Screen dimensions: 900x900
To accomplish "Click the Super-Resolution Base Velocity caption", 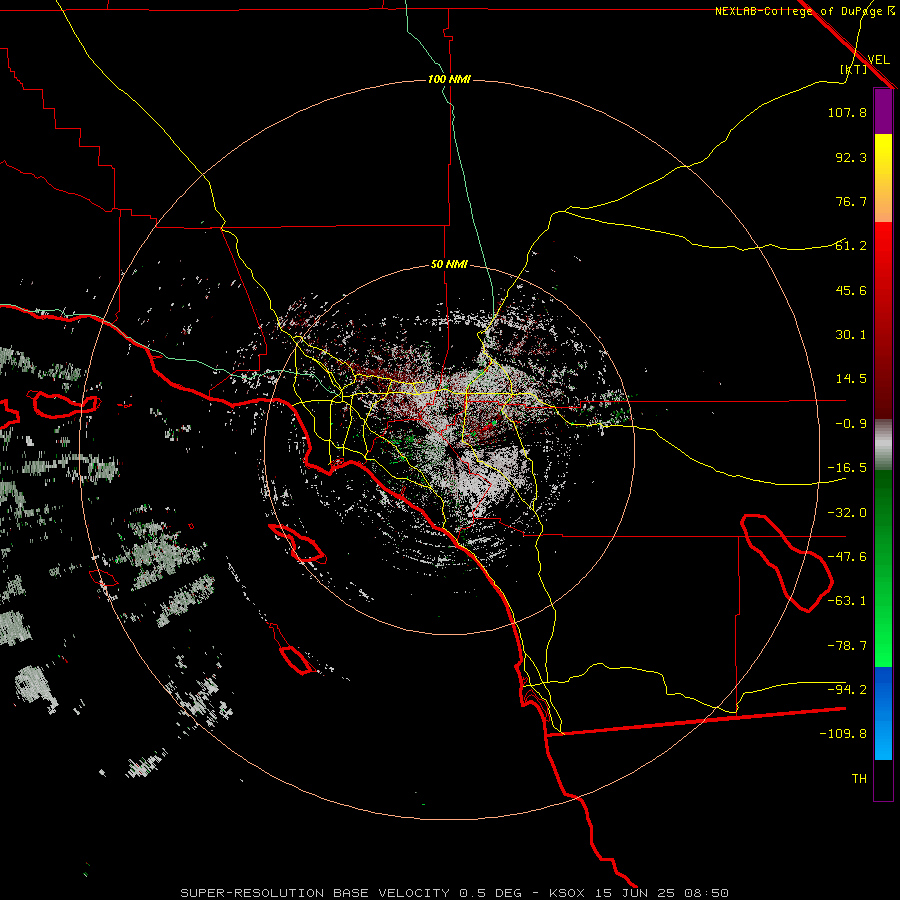I will point(455,893).
